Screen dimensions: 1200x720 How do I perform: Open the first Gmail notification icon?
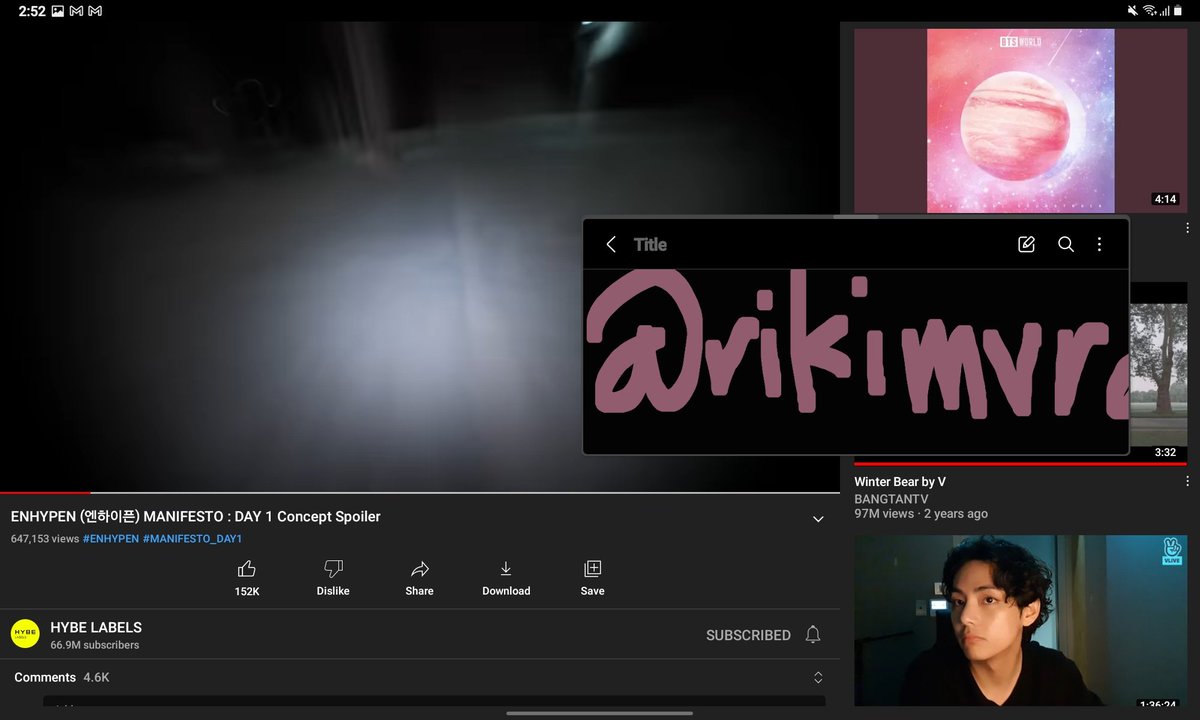75,11
